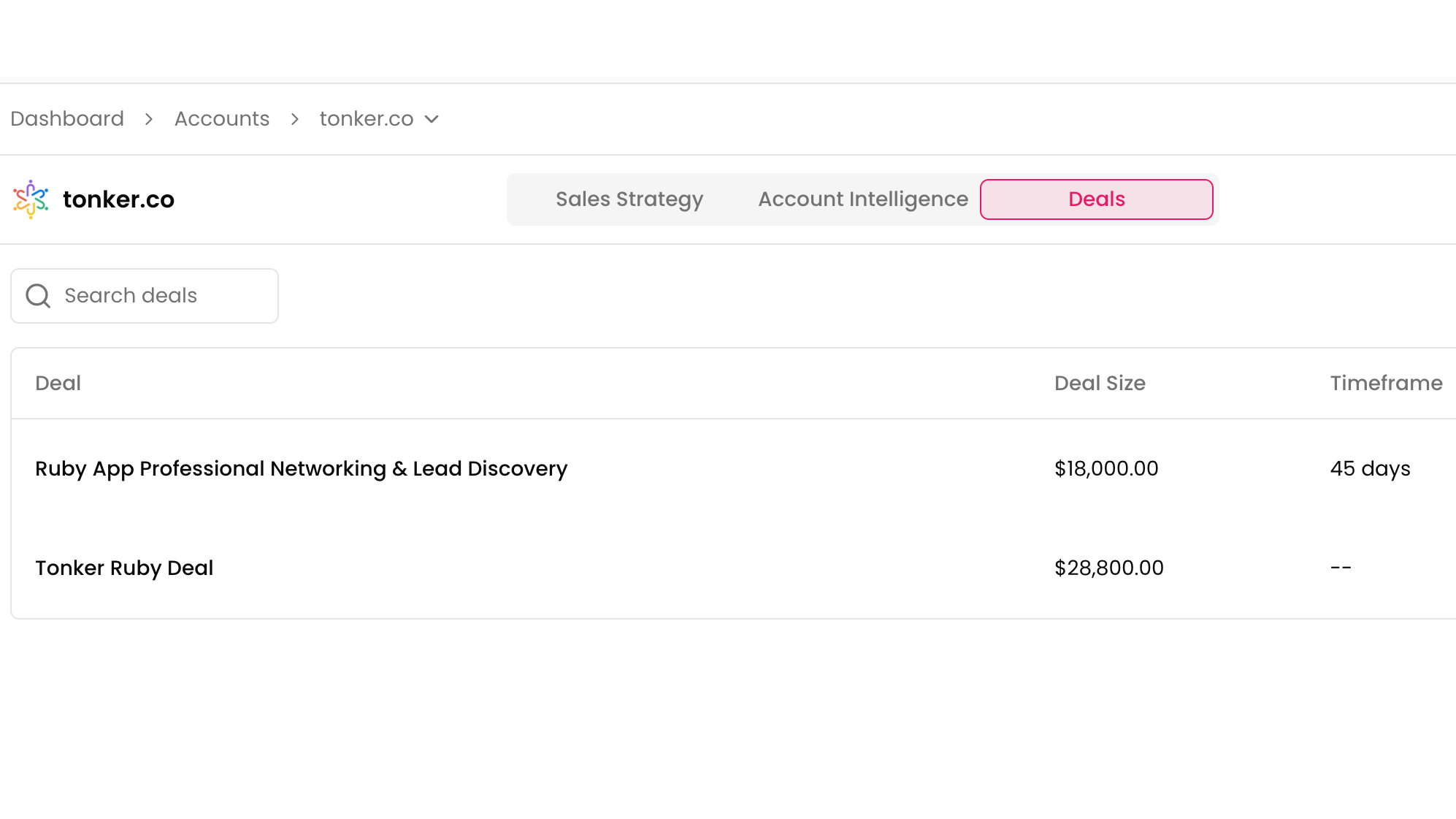Navigate to Accounts breadcrumb link
Image resolution: width=1456 pixels, height=819 pixels.
point(222,119)
